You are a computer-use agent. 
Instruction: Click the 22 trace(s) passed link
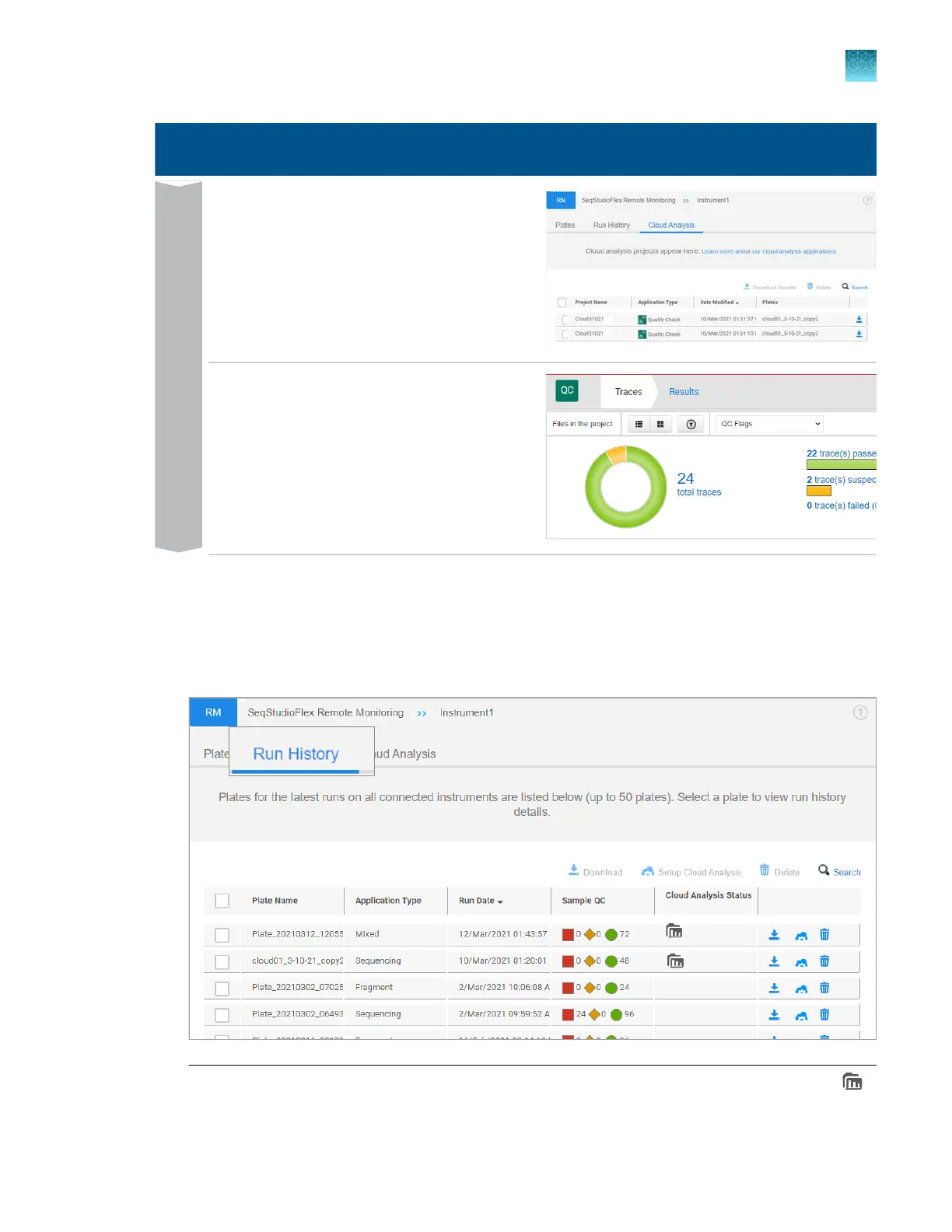click(x=842, y=453)
